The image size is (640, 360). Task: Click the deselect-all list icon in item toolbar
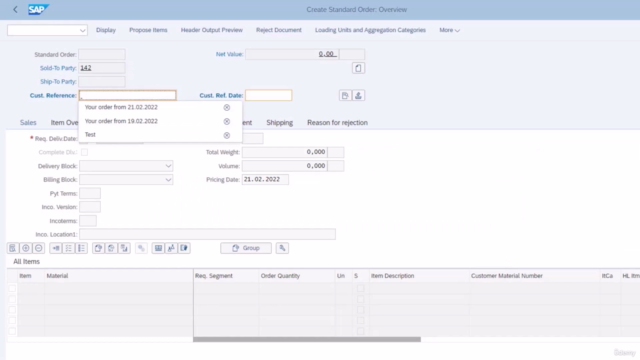pos(82,248)
